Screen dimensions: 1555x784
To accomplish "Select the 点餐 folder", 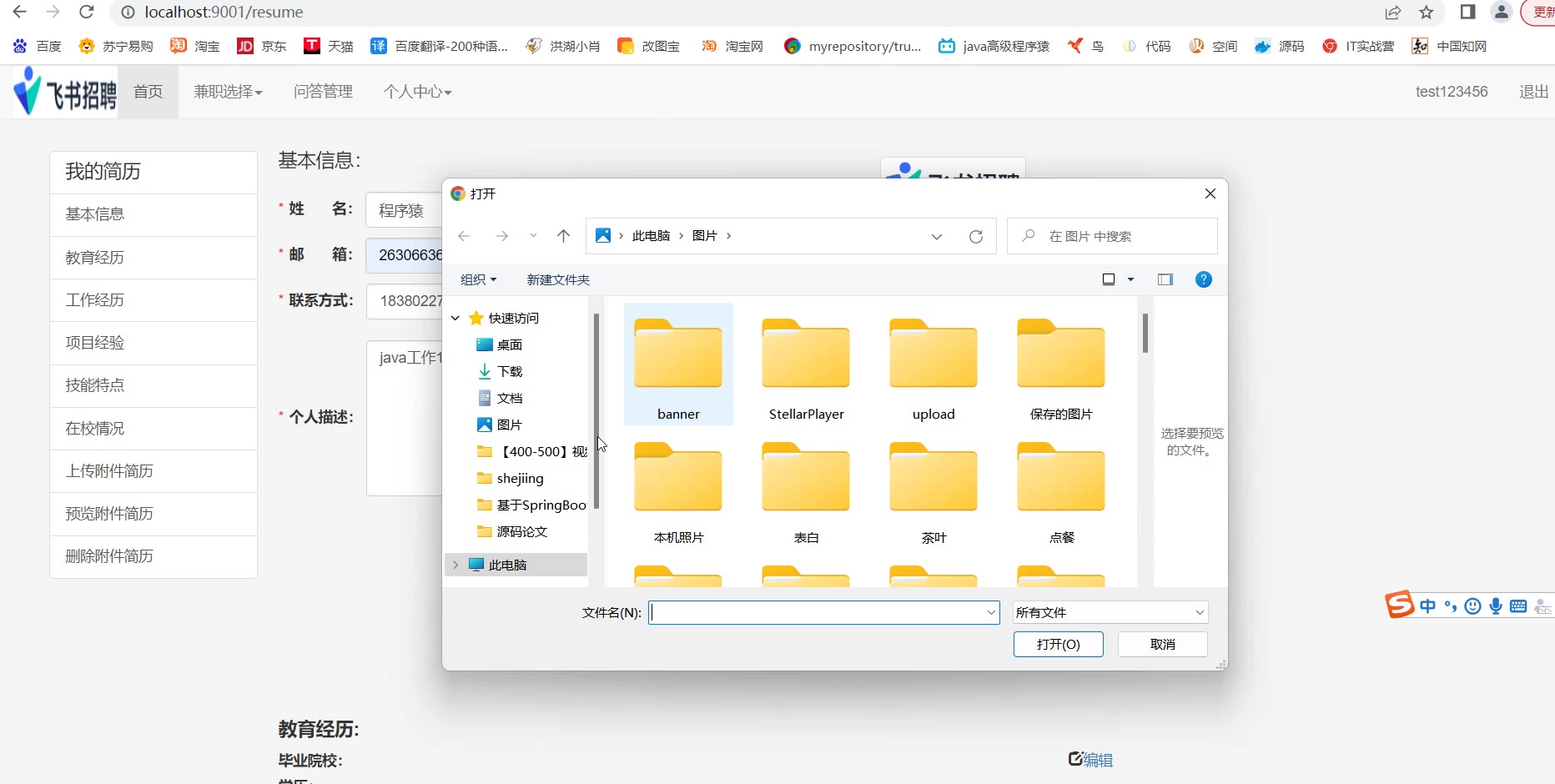I will (x=1061, y=492).
